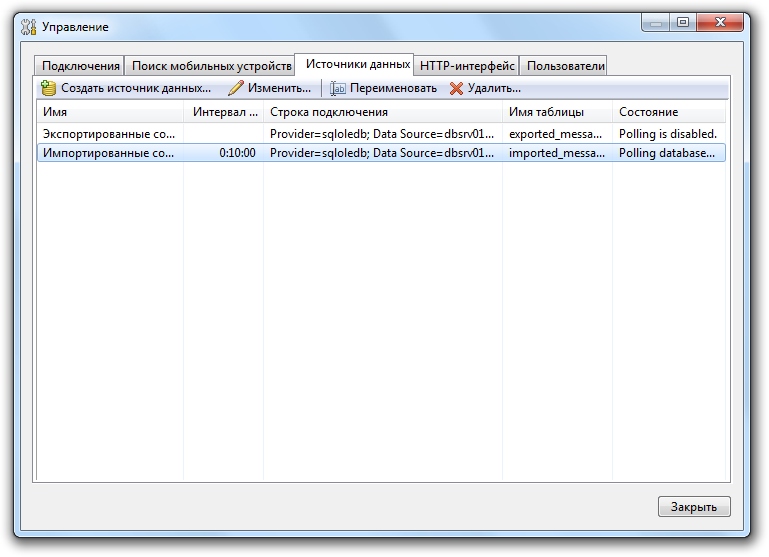This screenshot has height=557, width=769.
Task: Open the Подключения tab
Action: point(81,66)
